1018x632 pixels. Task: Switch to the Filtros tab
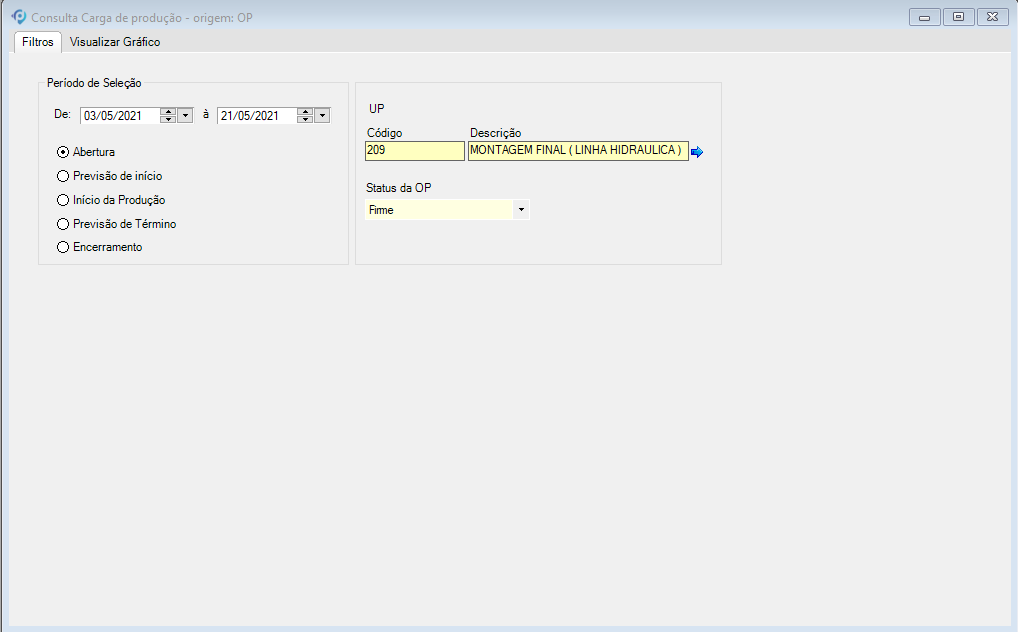tap(38, 42)
